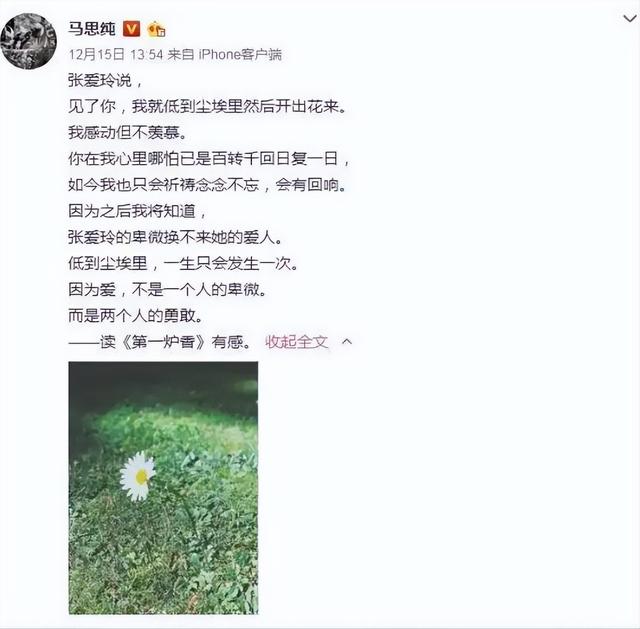Collapse the post via 收起全文 link
The image size is (640, 629).
tap(297, 342)
